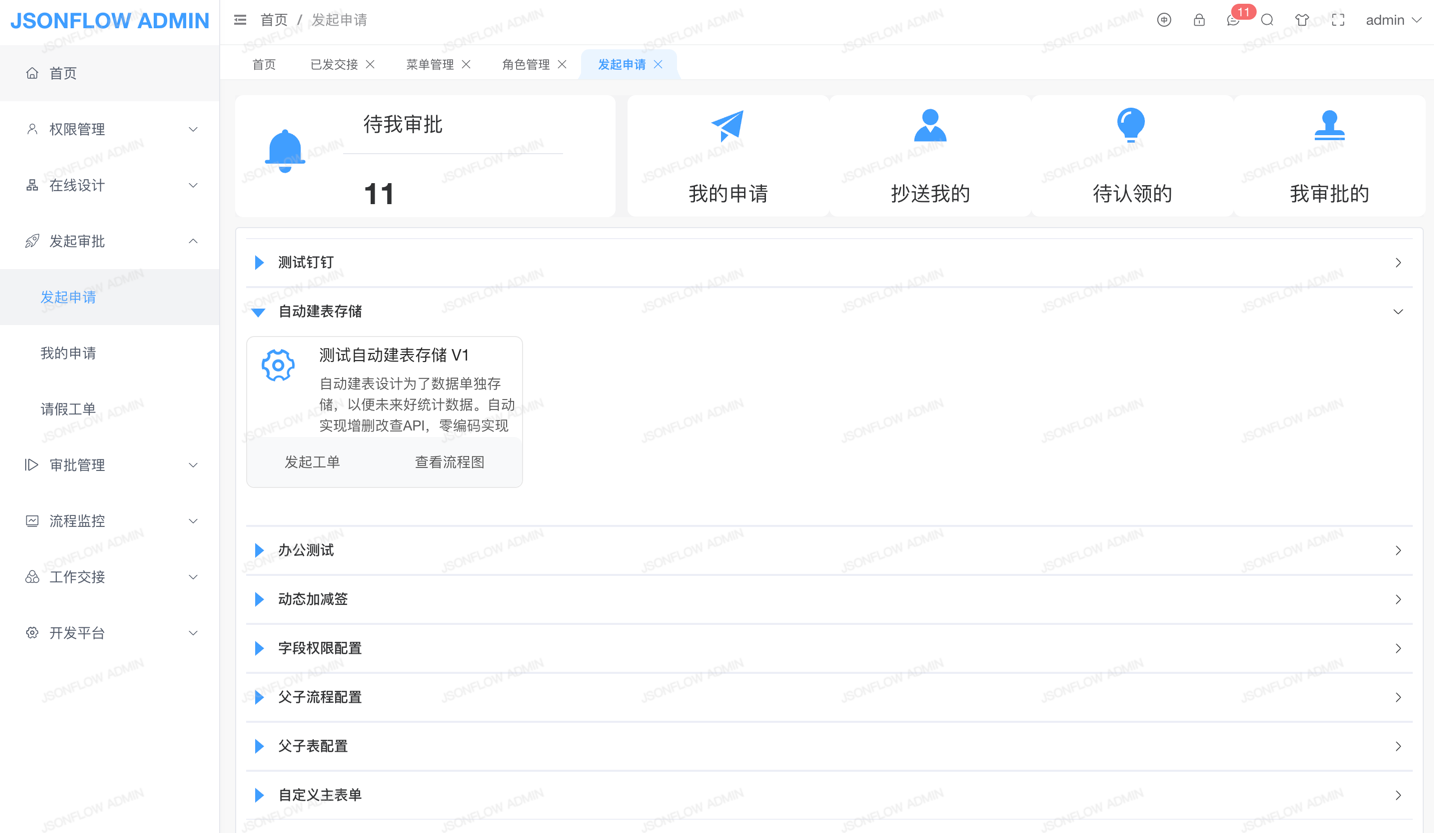Image resolution: width=1434 pixels, height=833 pixels.
Task: Close the 角色管理 tab
Action: coord(562,65)
